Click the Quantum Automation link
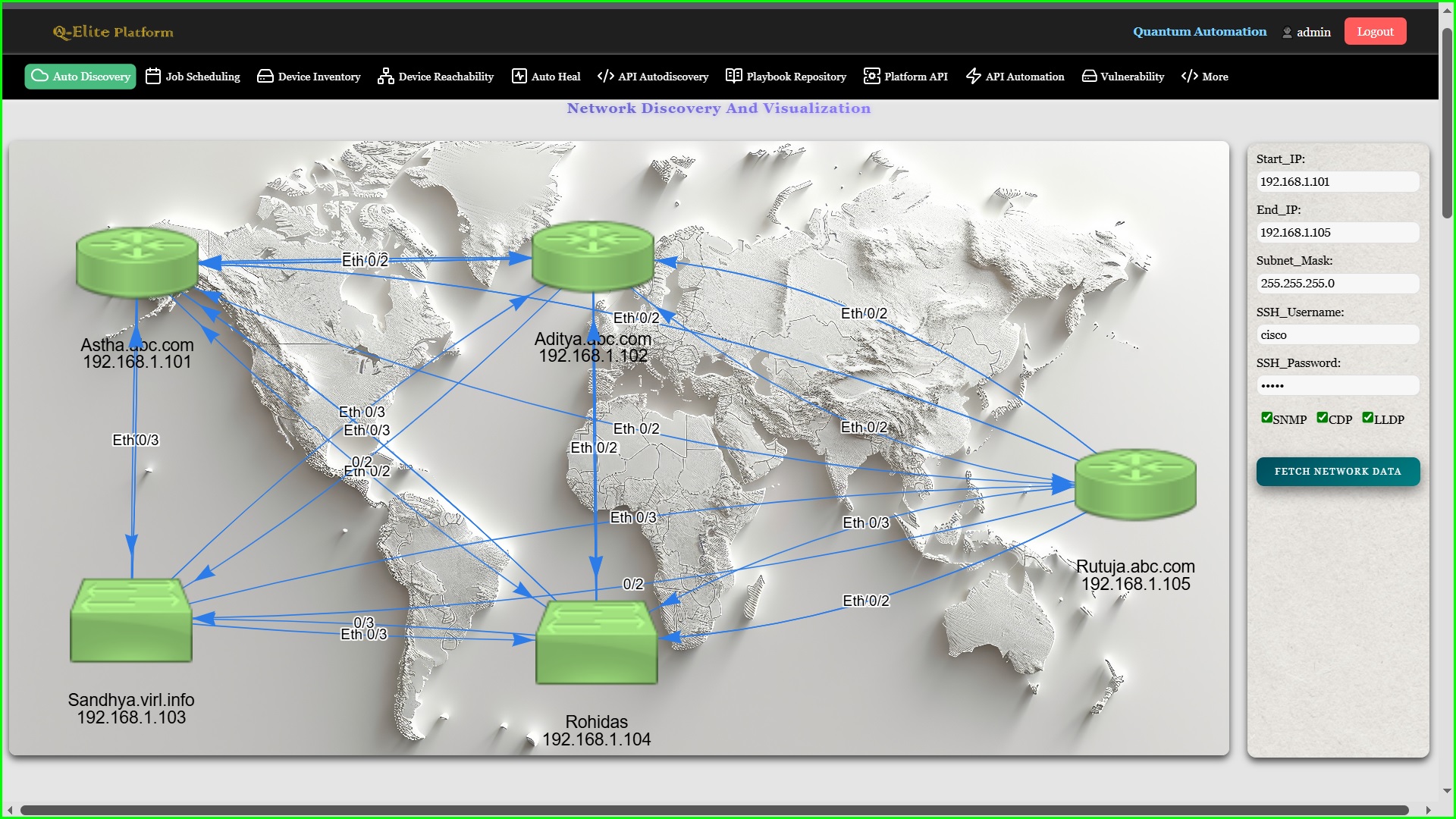Image resolution: width=1456 pixels, height=819 pixels. (x=1200, y=31)
